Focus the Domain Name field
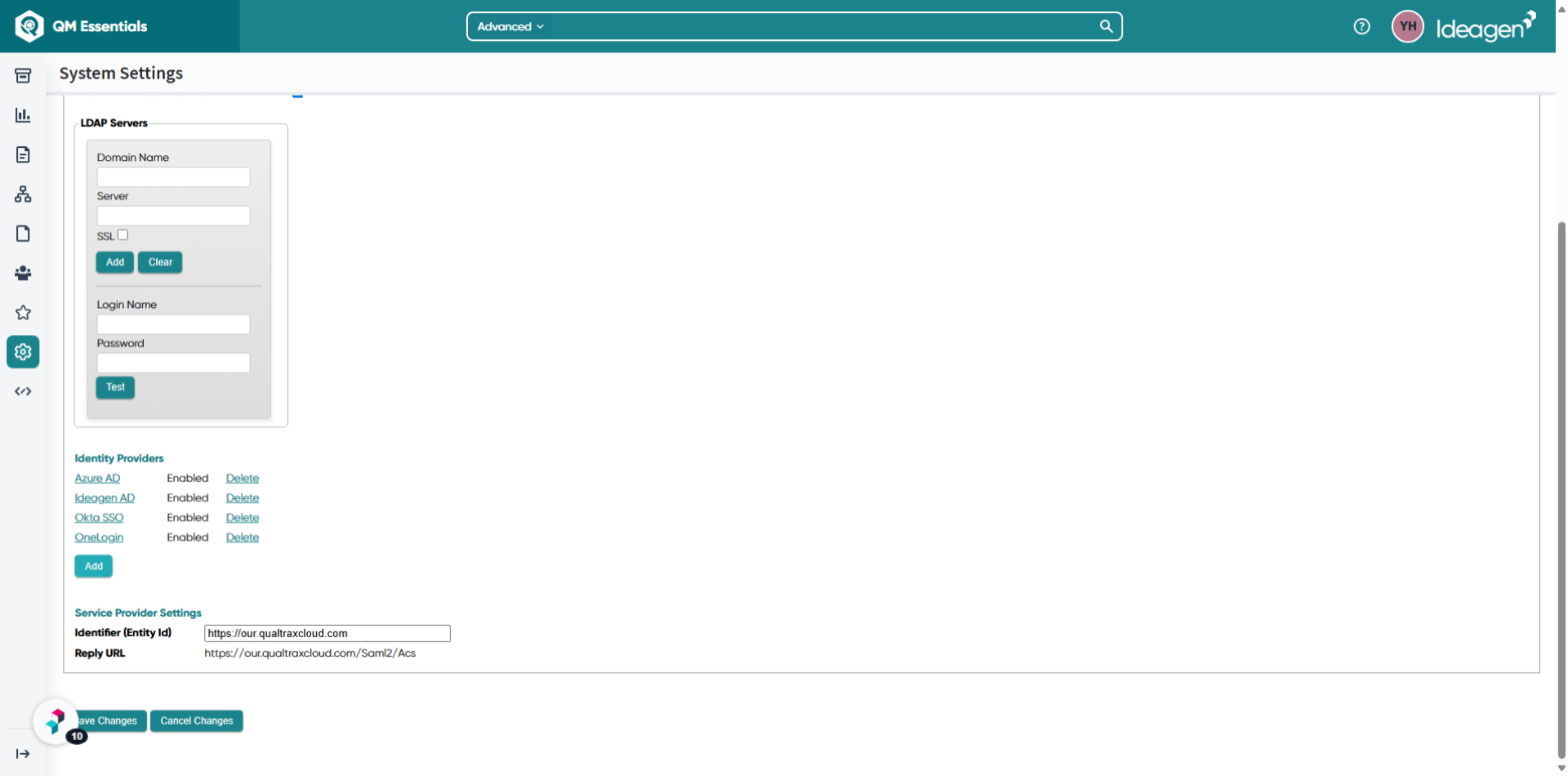Image resolution: width=1568 pixels, height=776 pixels. click(x=173, y=177)
